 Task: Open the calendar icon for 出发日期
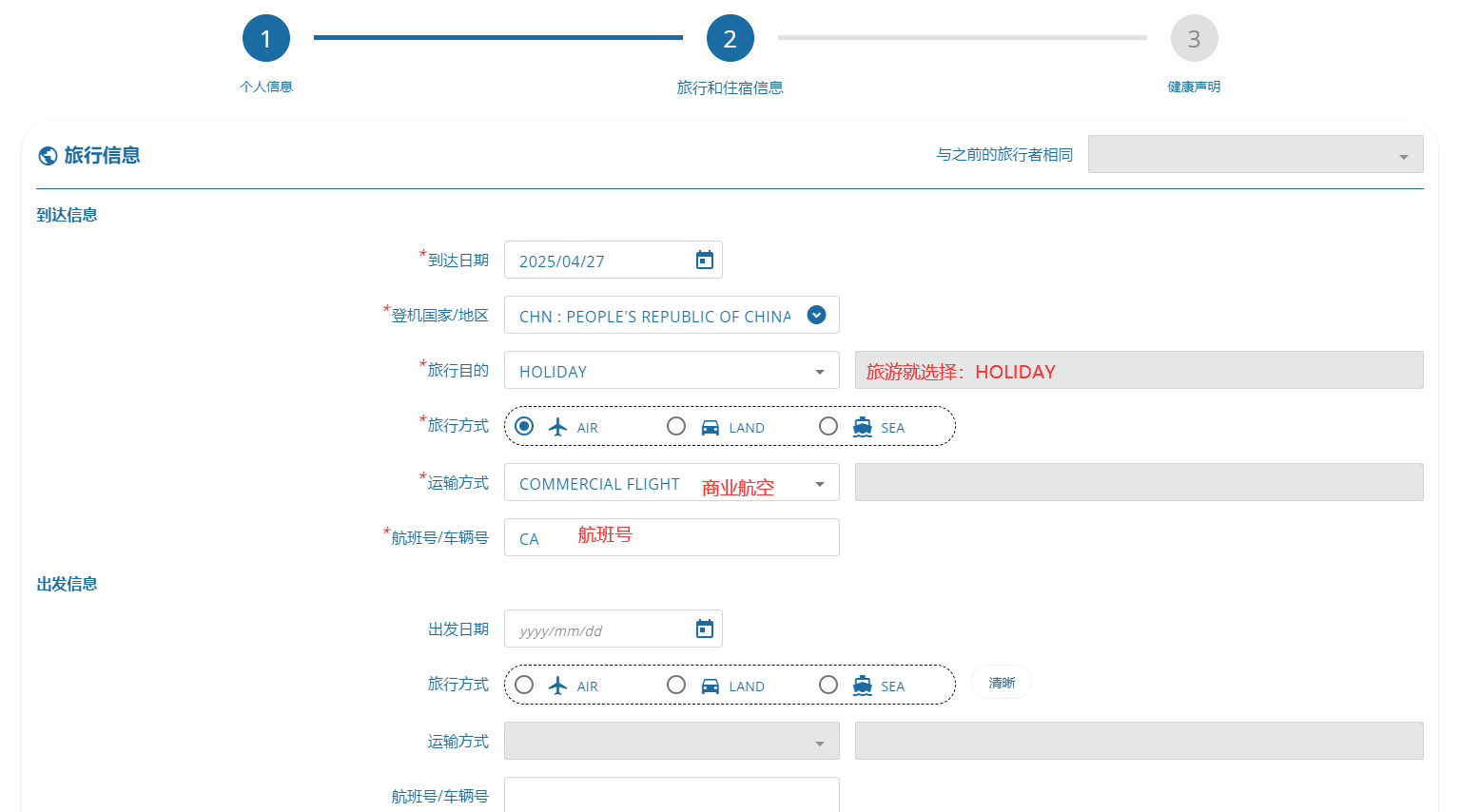click(x=704, y=628)
